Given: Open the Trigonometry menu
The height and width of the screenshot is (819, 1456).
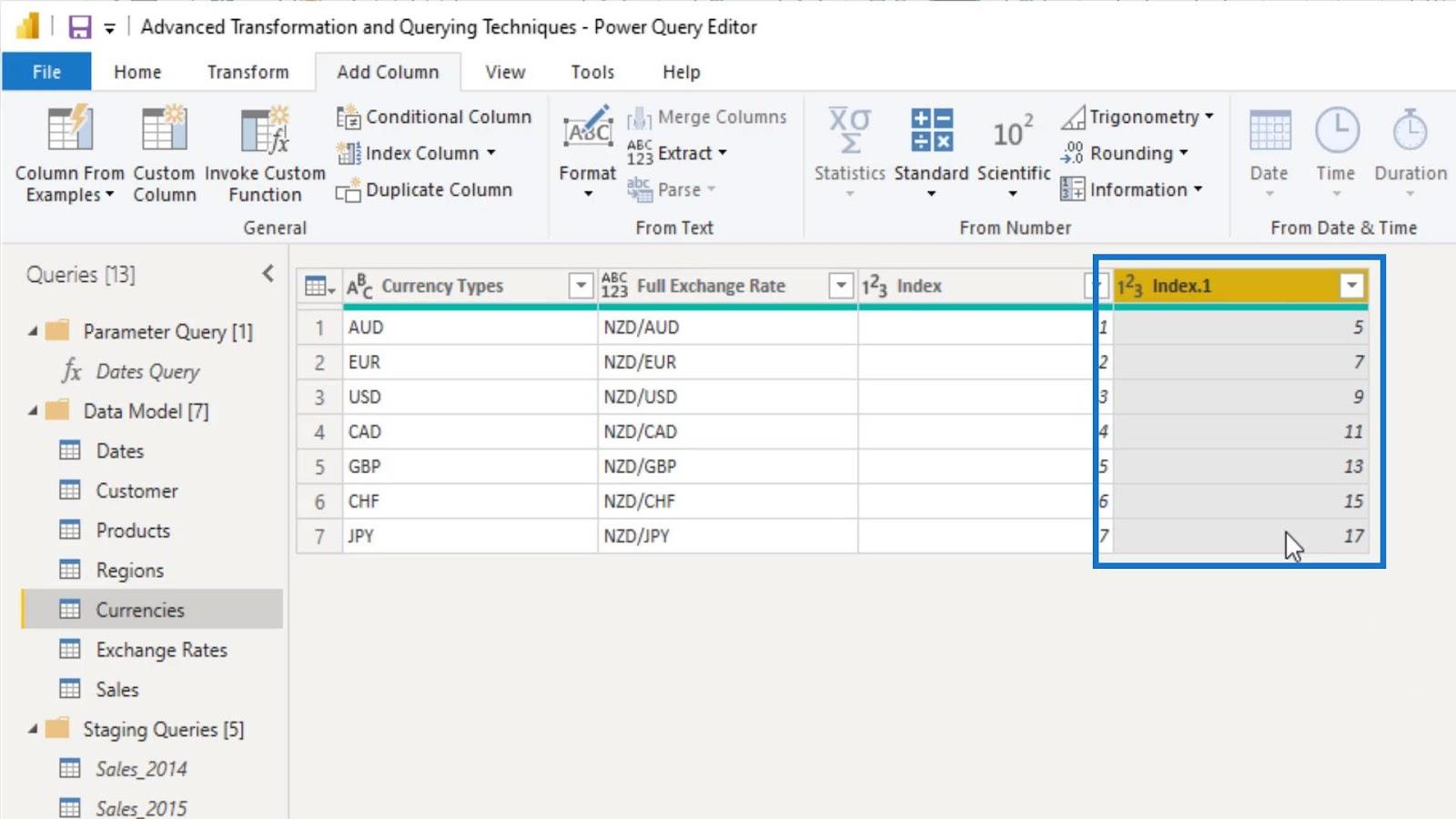Looking at the screenshot, I should coord(1137,116).
